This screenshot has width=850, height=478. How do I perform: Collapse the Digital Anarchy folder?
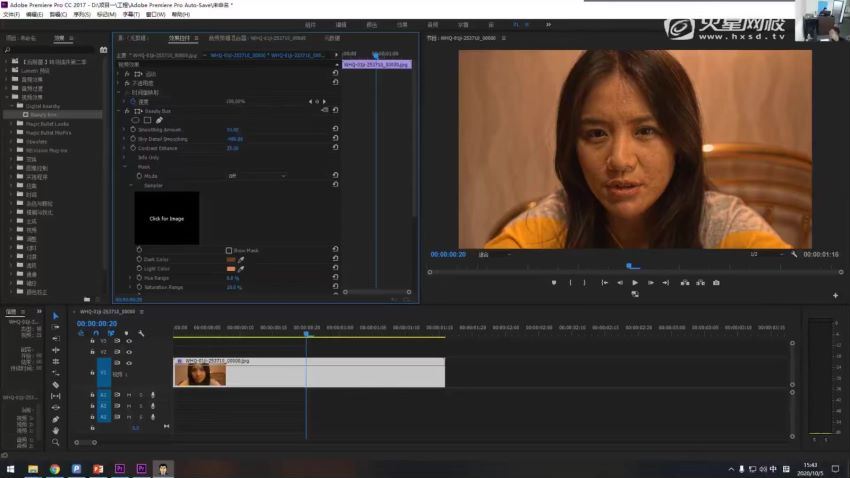[11, 106]
